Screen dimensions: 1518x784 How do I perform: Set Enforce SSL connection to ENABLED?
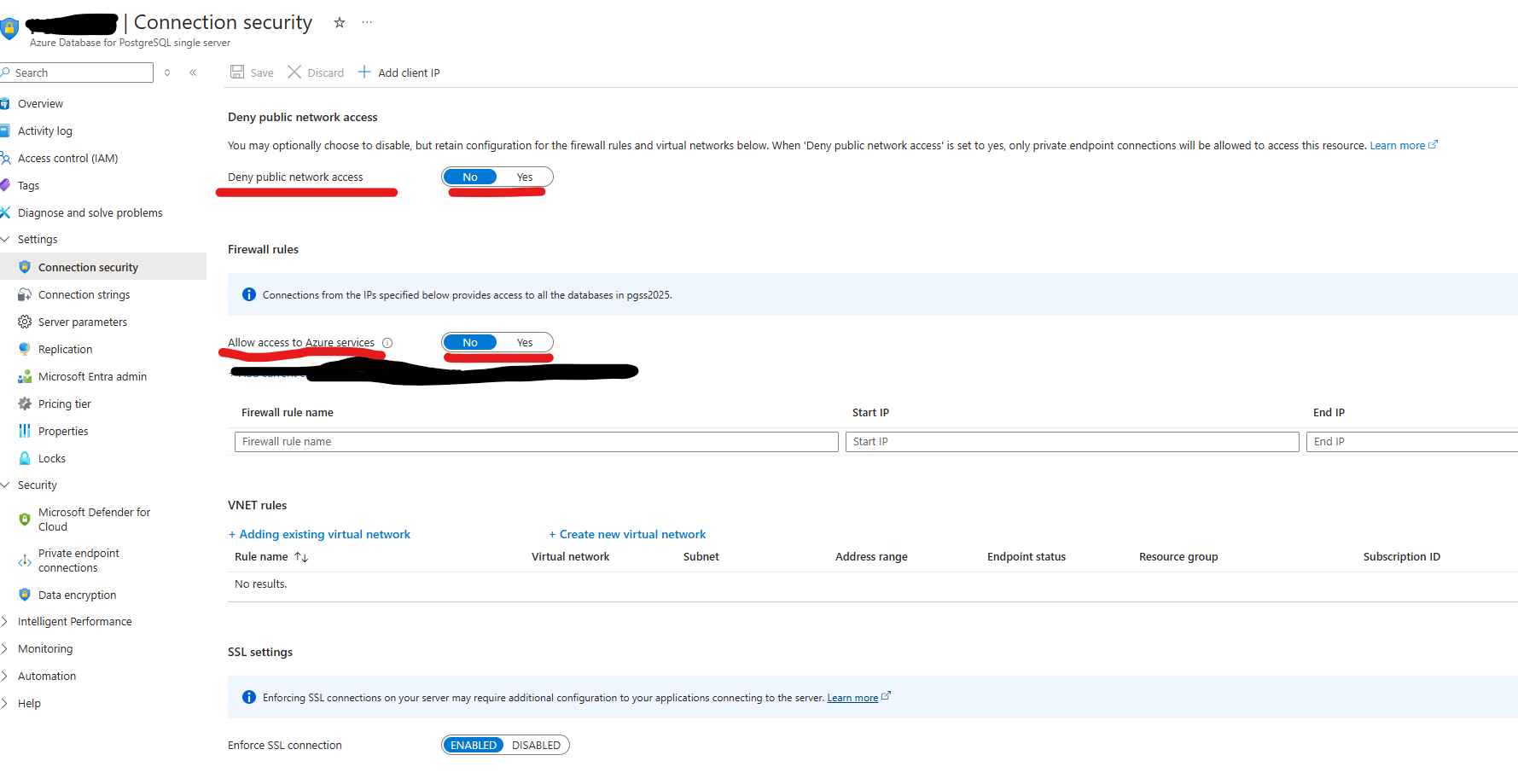[474, 745]
